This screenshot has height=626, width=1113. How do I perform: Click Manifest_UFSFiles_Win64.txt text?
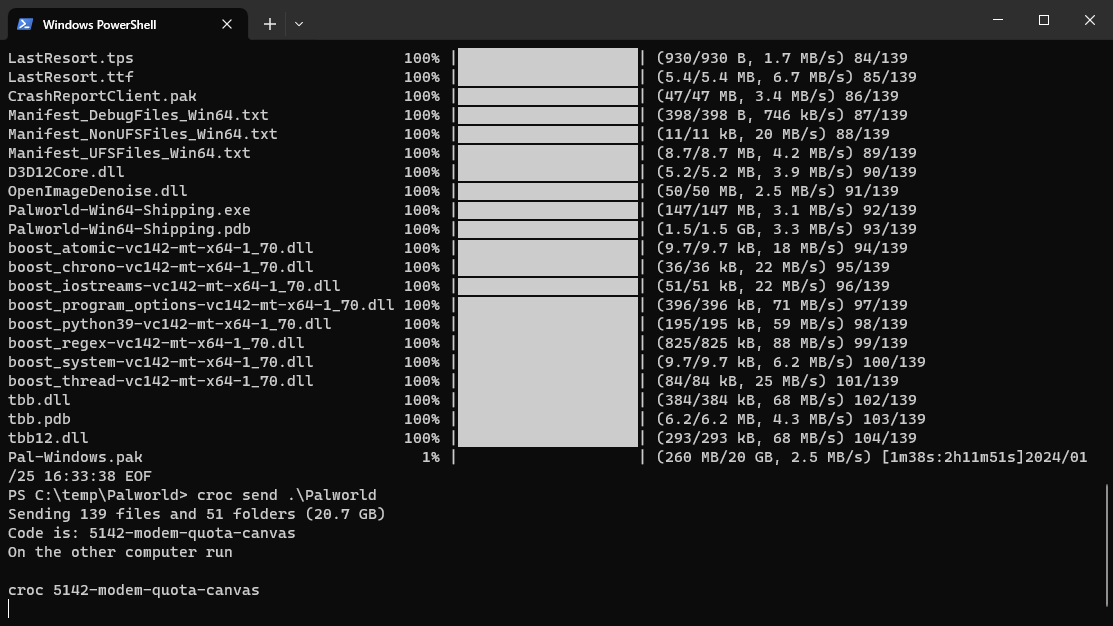tap(129, 153)
